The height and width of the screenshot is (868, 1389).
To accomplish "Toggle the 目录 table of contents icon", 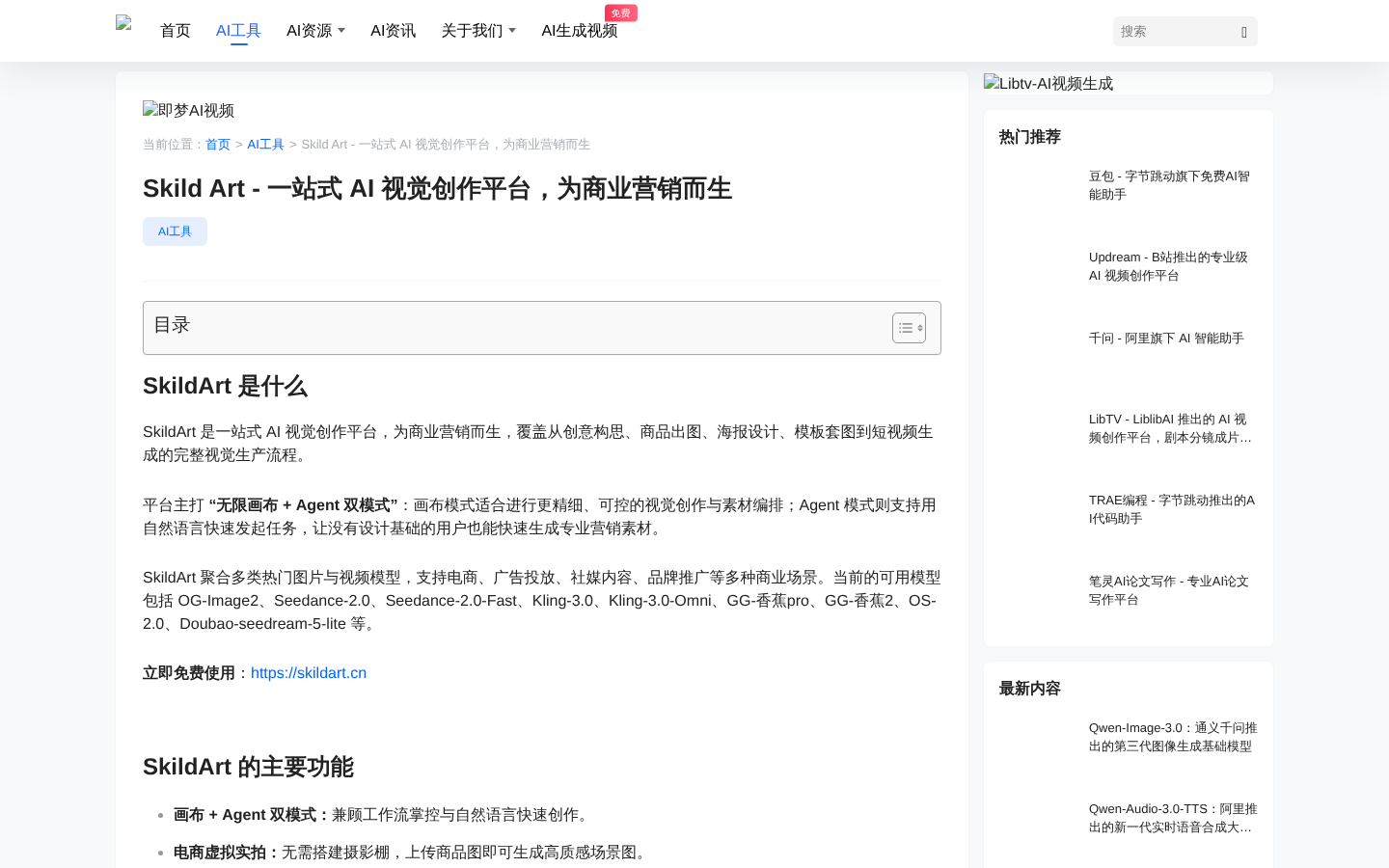I will 909,328.
